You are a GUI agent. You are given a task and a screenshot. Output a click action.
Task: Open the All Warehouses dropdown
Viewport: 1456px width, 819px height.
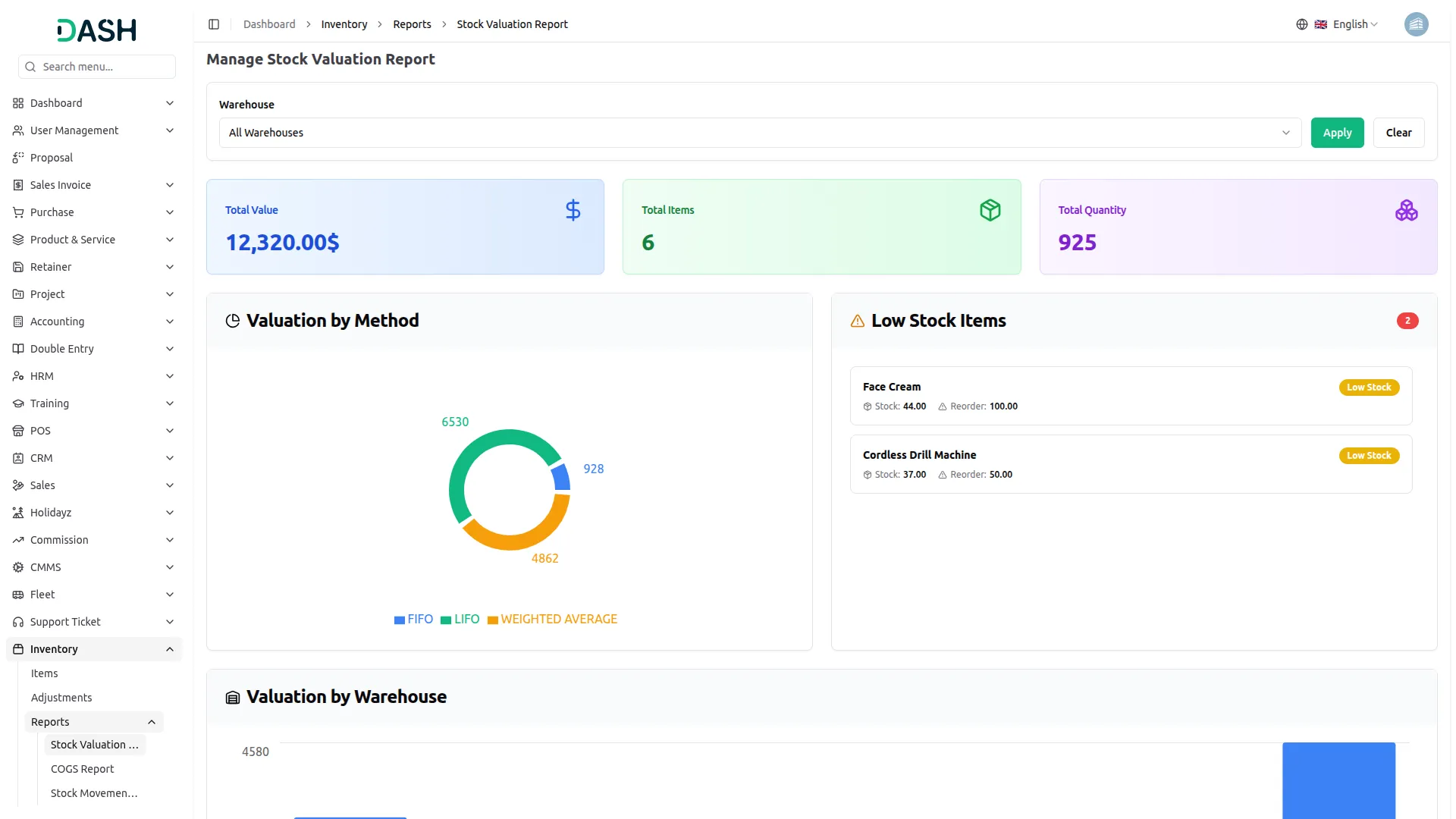[x=760, y=133]
